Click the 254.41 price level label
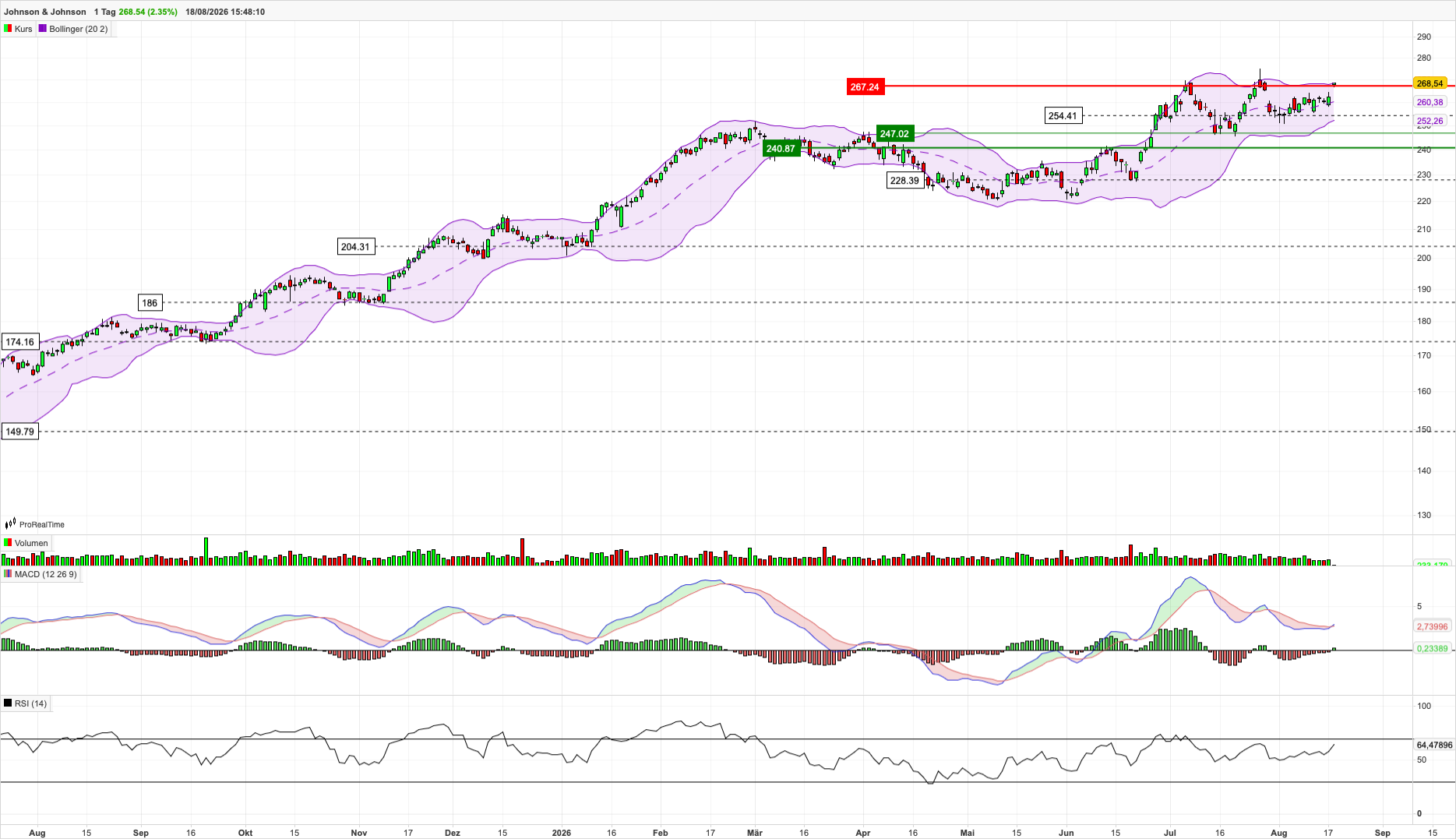This screenshot has width=1456, height=839. point(1063,116)
